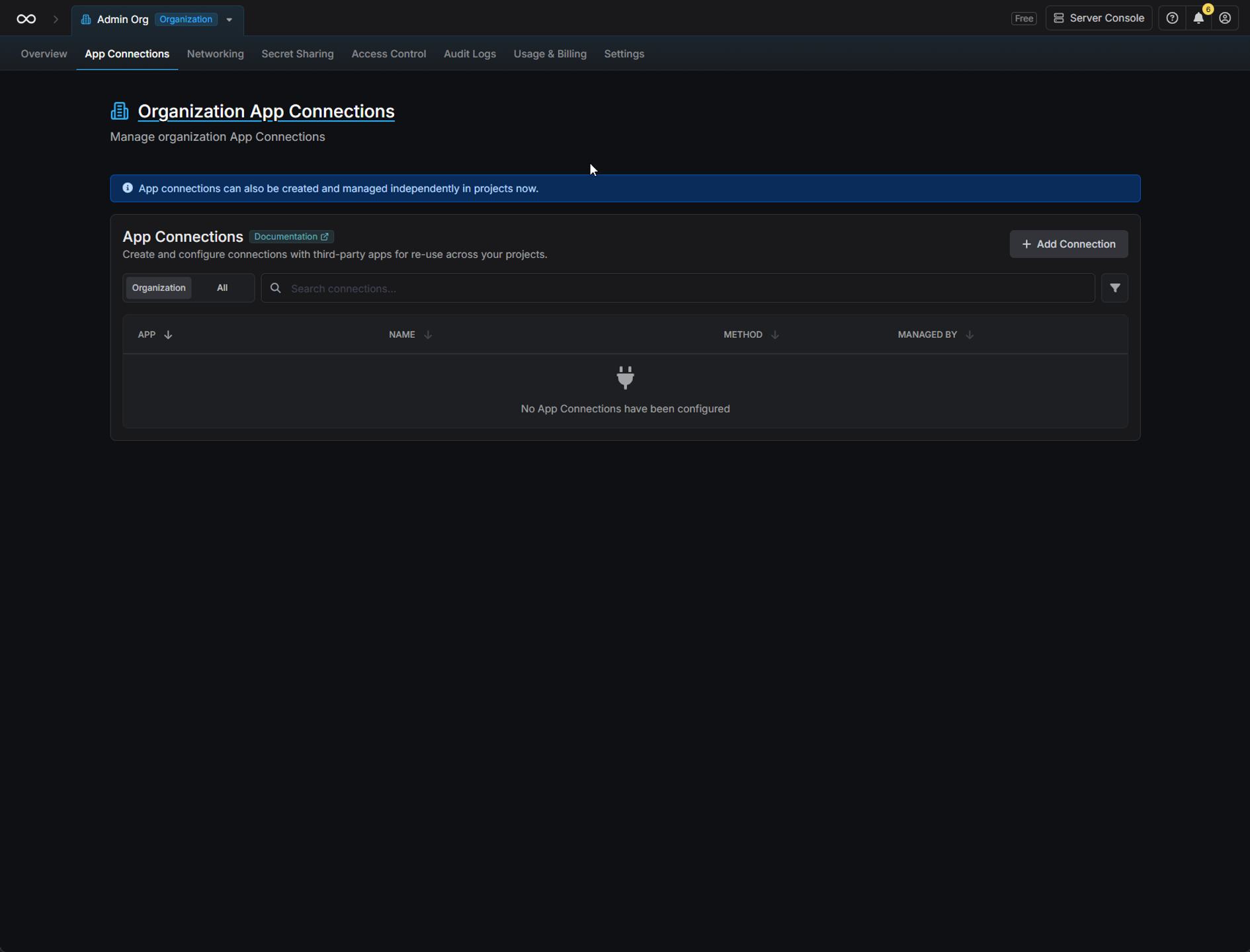View the Audit Logs tab
The image size is (1250, 952).
(x=470, y=54)
